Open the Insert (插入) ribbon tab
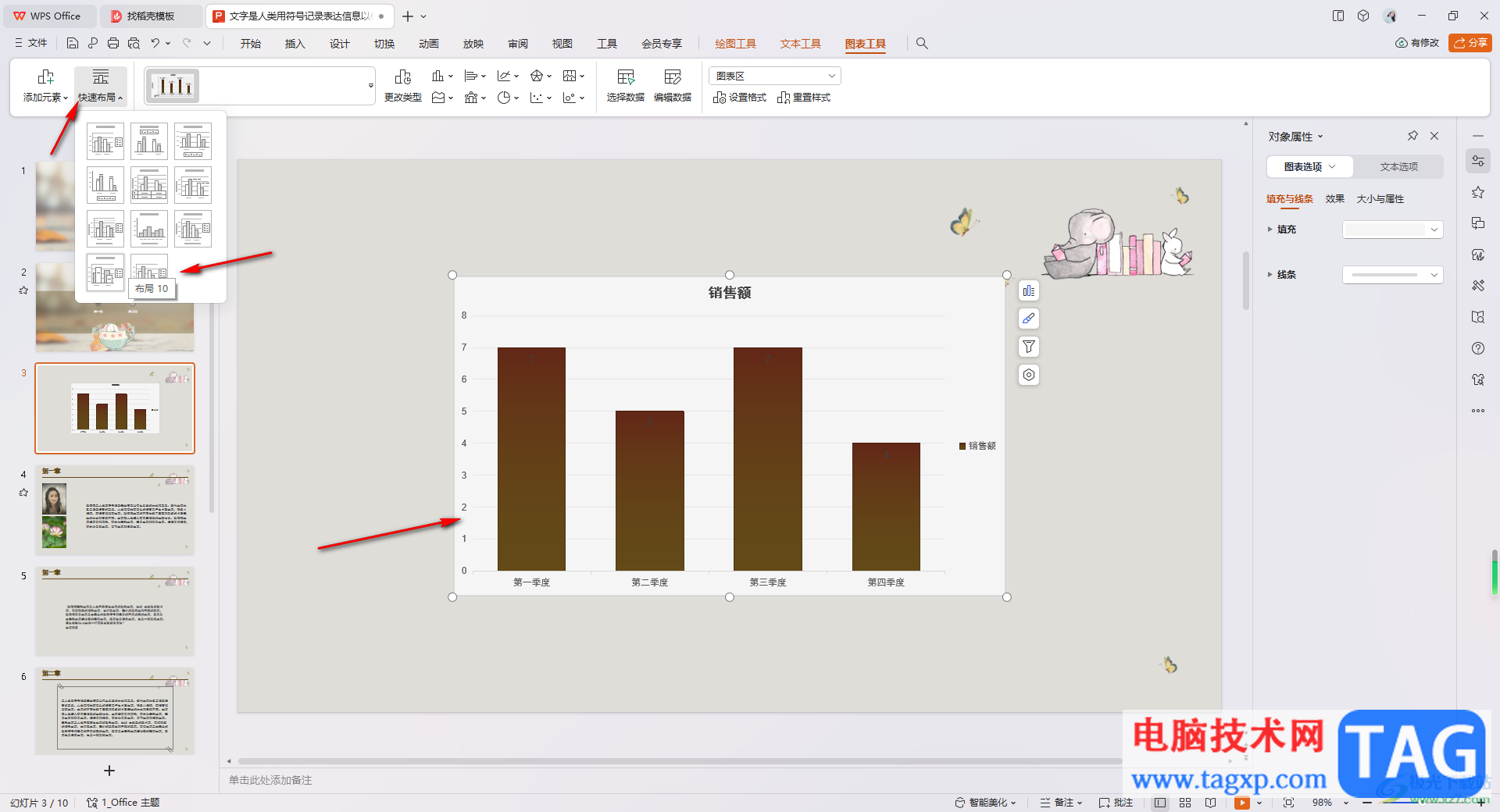The height and width of the screenshot is (812, 1500). 295,44
